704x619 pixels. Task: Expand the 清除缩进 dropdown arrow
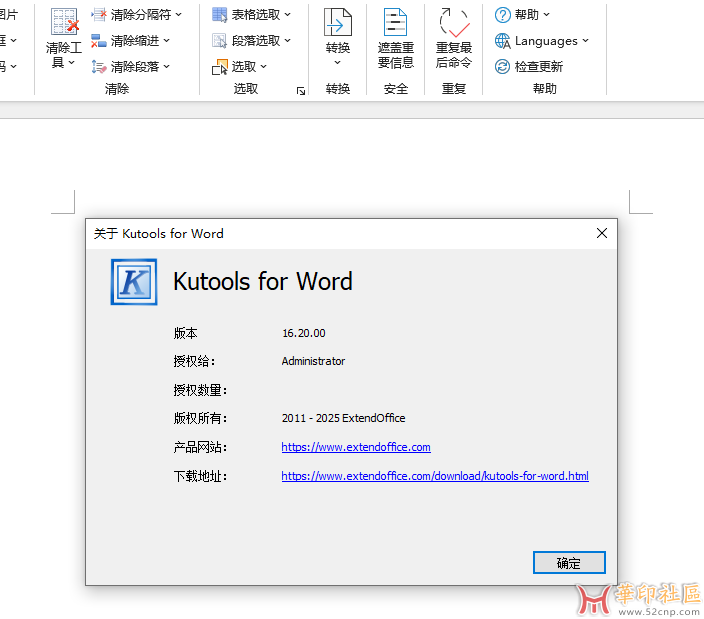pos(167,41)
